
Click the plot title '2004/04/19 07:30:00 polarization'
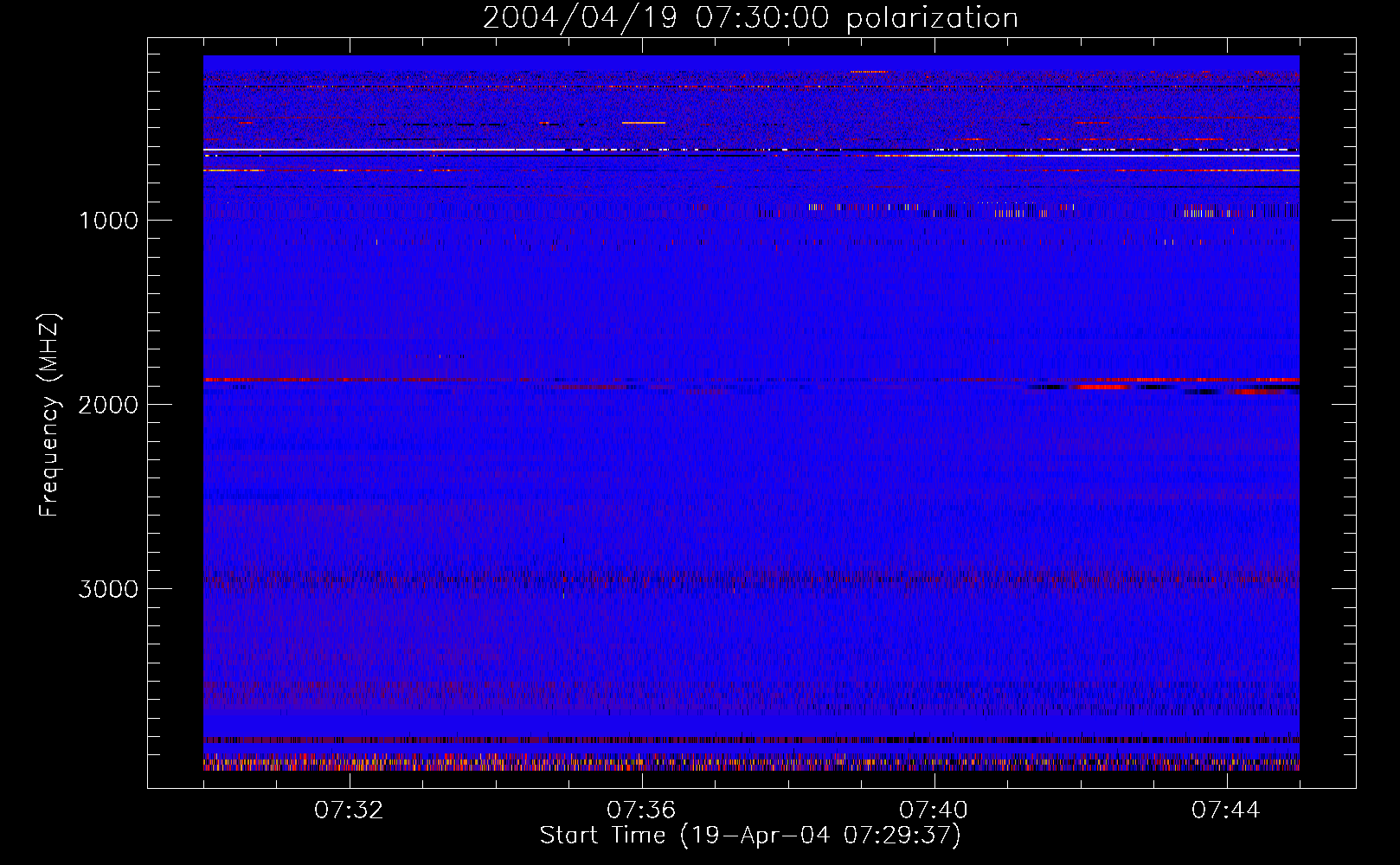pyautogui.click(x=750, y=18)
